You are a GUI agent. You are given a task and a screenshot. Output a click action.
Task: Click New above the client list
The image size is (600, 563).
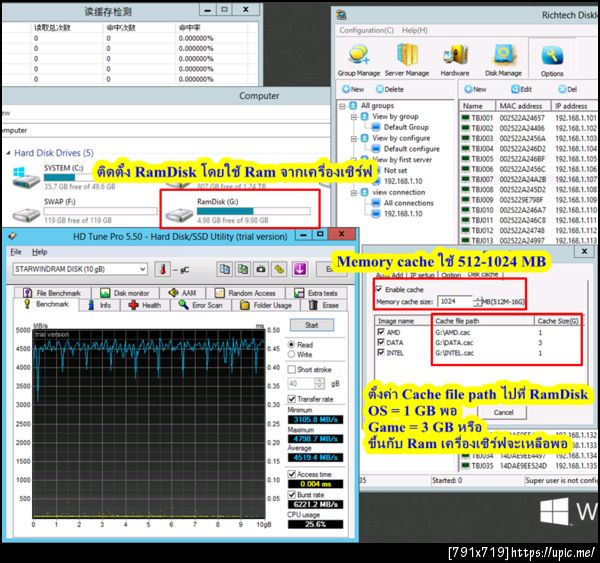point(475,89)
